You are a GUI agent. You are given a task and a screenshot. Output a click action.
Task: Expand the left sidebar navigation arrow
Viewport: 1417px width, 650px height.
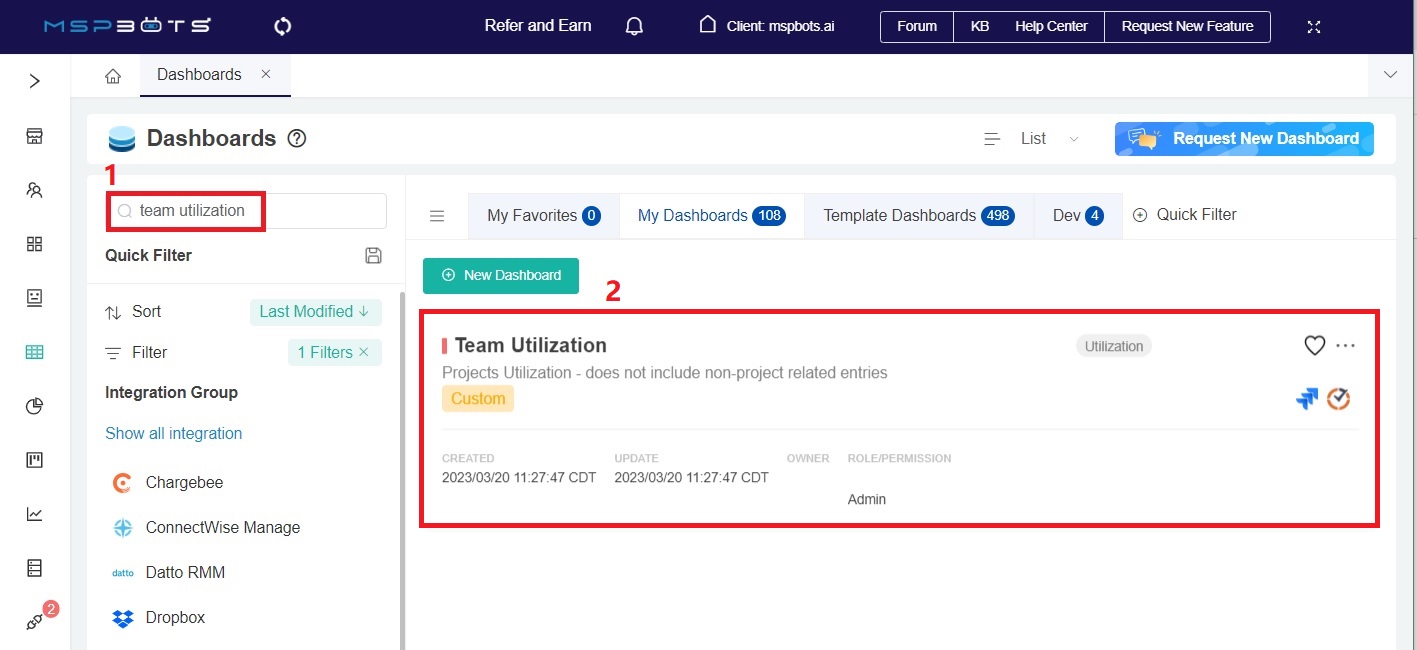coord(35,81)
